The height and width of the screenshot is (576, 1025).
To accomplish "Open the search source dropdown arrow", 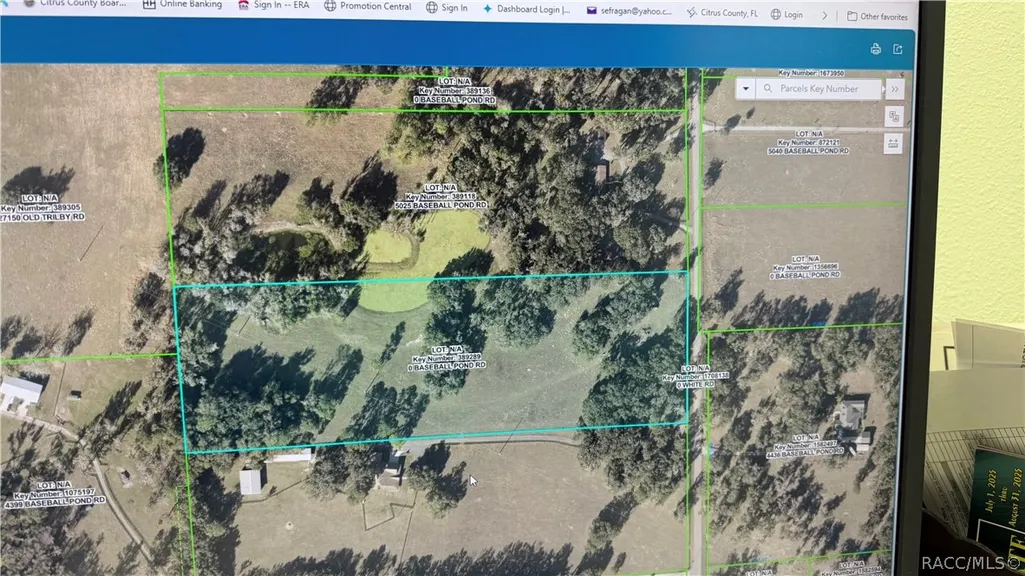I will [x=746, y=89].
